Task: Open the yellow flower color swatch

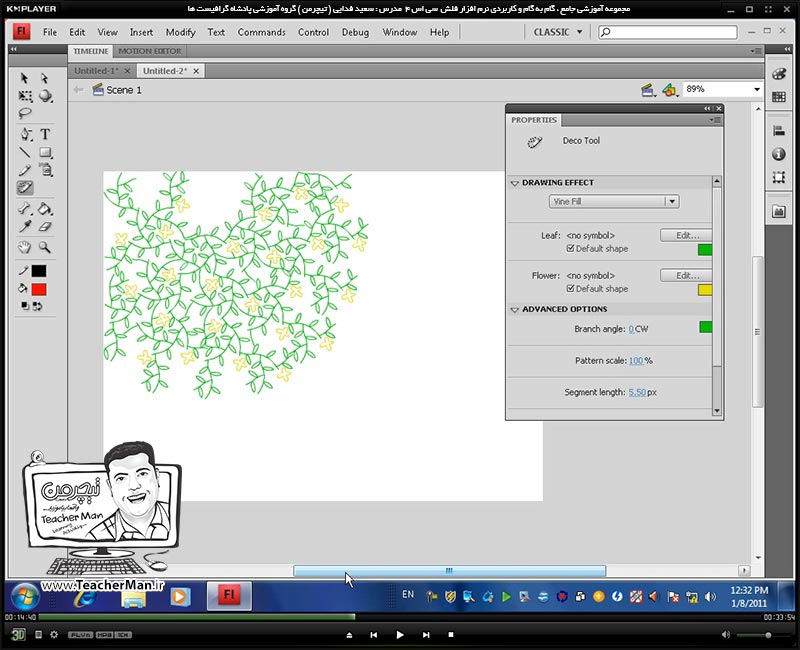Action: (705, 290)
